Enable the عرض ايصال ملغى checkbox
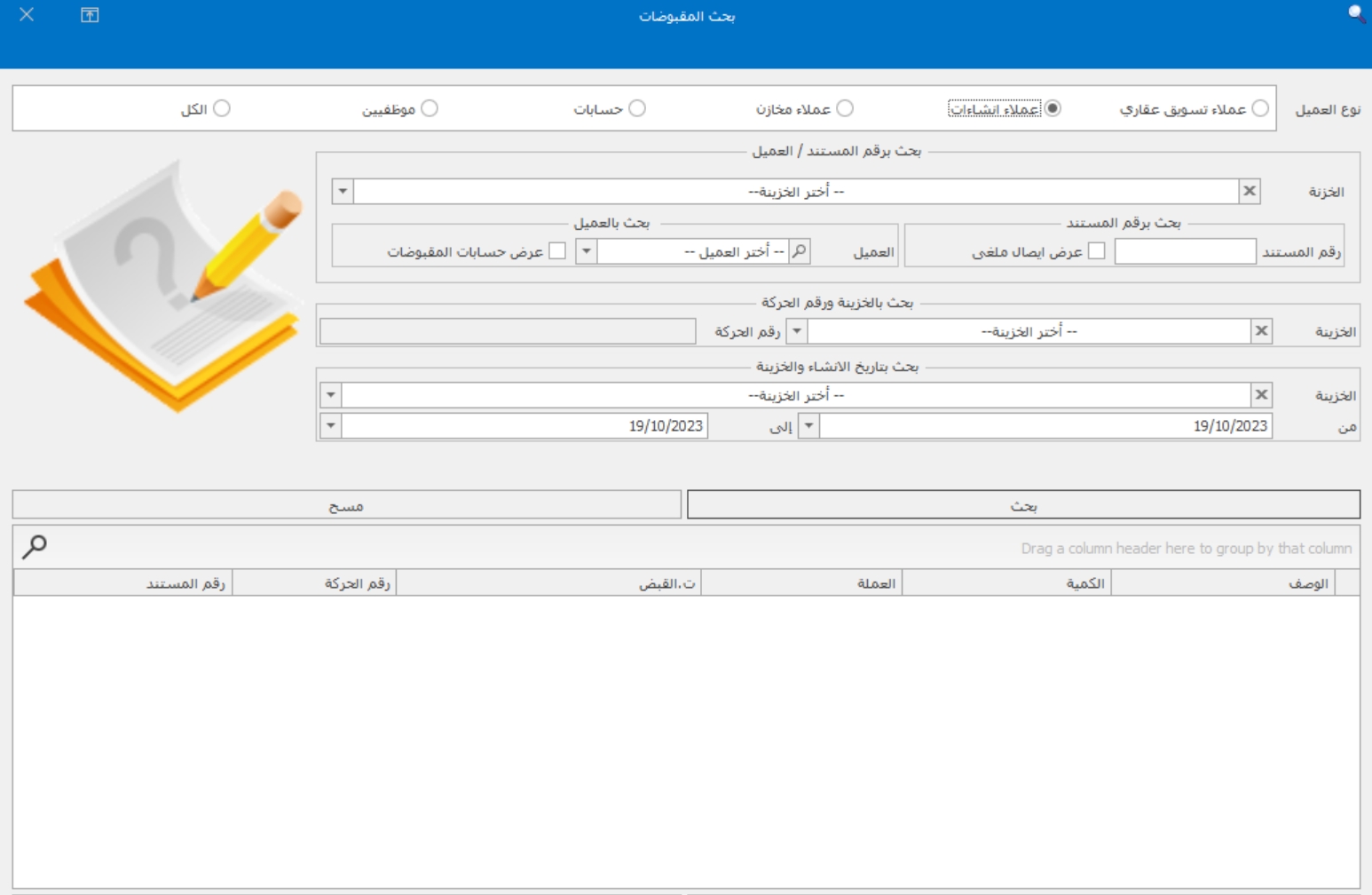The height and width of the screenshot is (895, 1372). tap(1097, 251)
